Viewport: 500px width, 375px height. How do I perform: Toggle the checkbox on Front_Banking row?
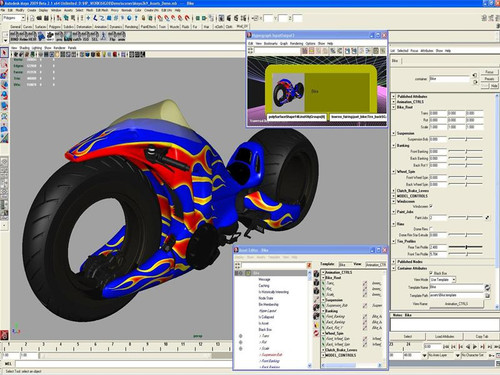click(x=365, y=316)
